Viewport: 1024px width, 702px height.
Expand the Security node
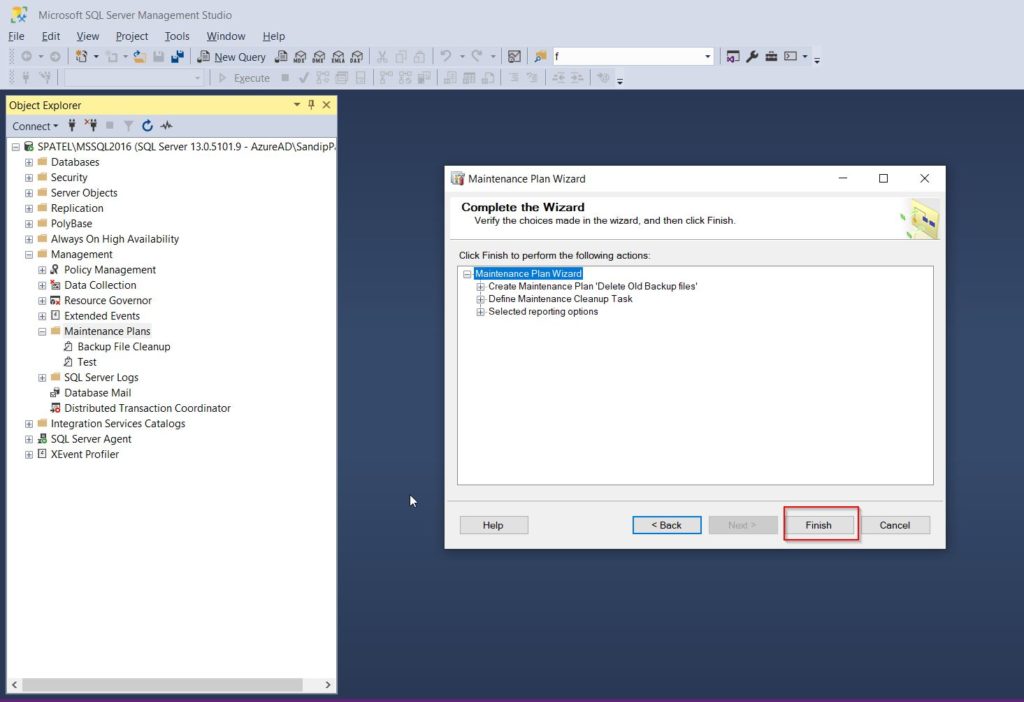[x=29, y=178]
